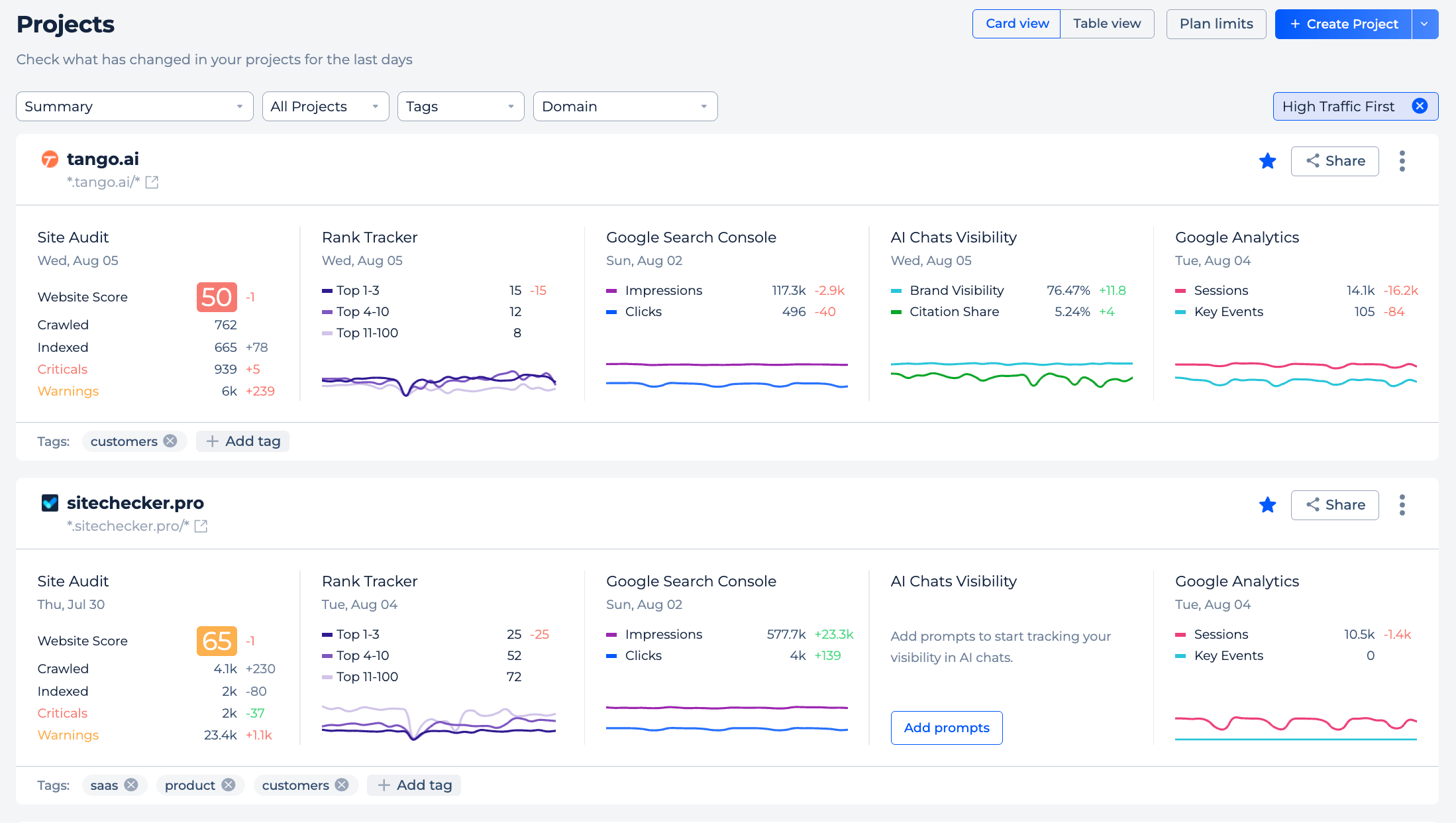Open sitechecker.pro Google Search Console heading

[691, 581]
